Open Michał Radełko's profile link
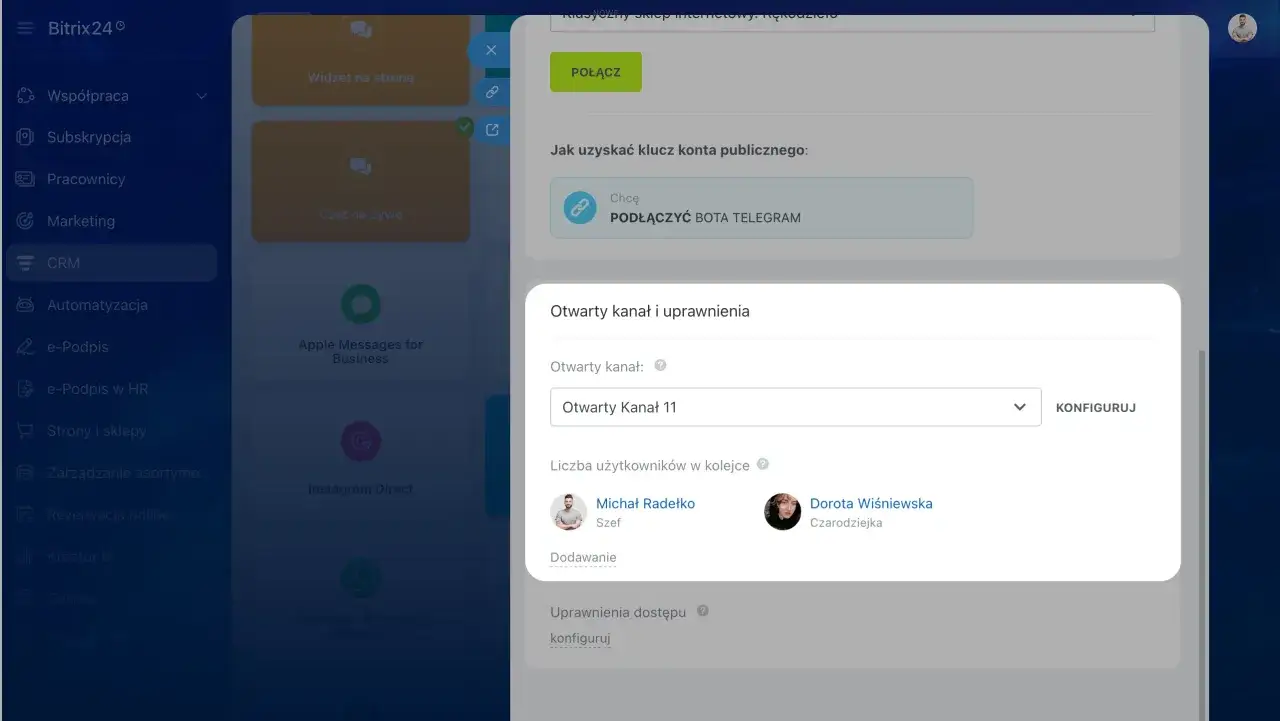The image size is (1280, 721). pos(645,503)
